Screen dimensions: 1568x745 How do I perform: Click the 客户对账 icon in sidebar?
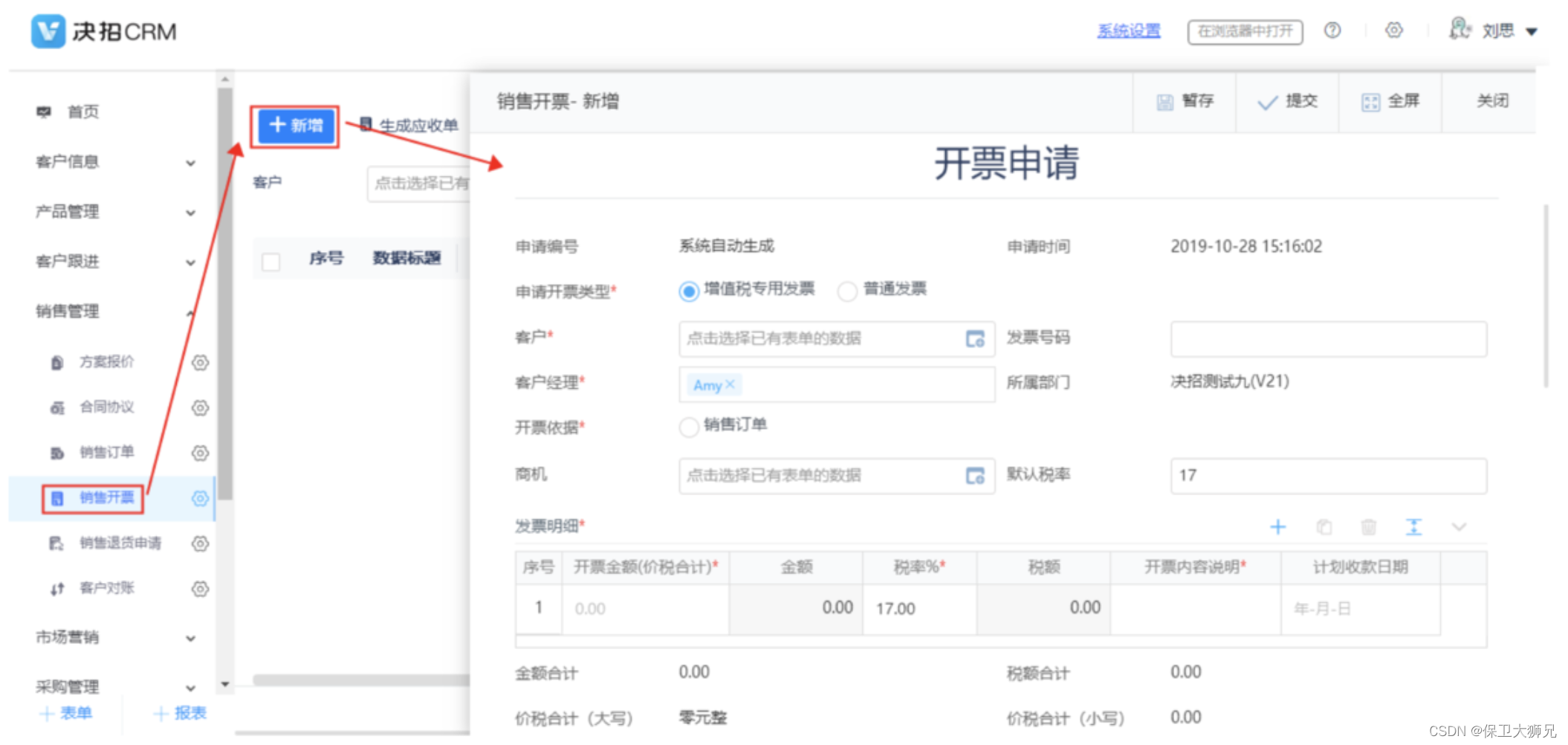click(x=57, y=590)
